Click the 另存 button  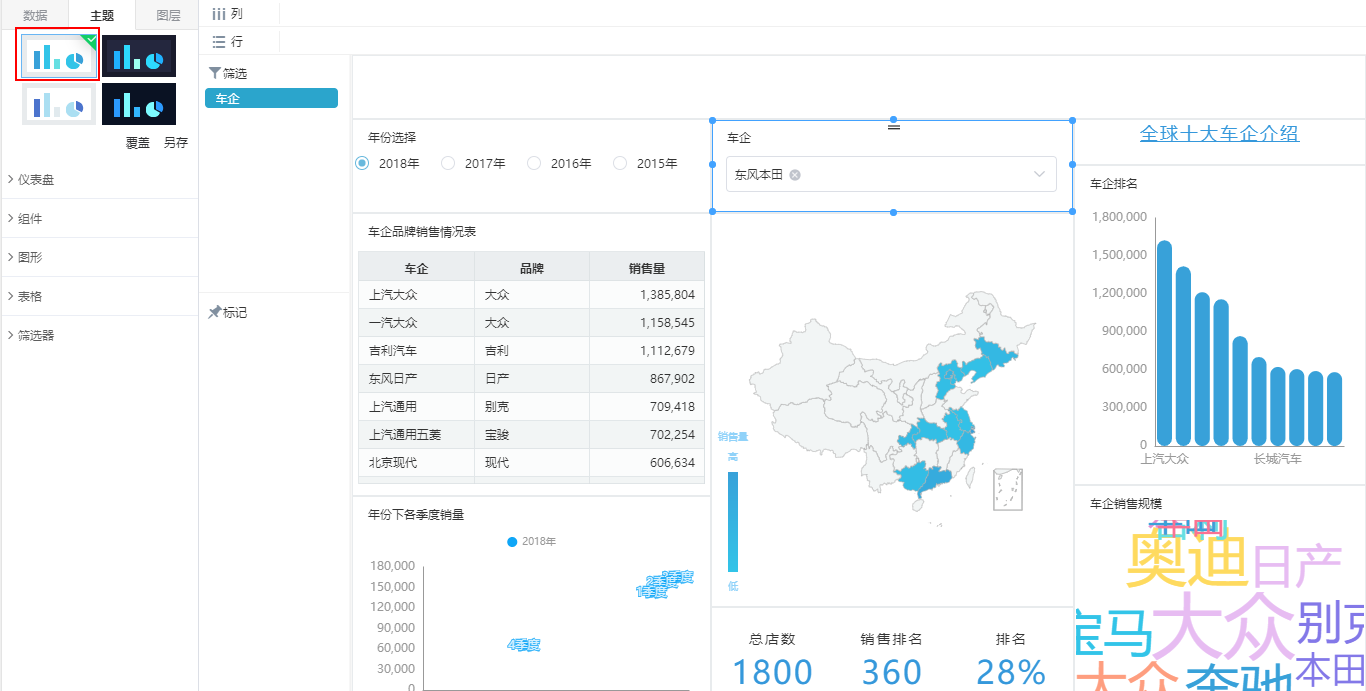176,143
